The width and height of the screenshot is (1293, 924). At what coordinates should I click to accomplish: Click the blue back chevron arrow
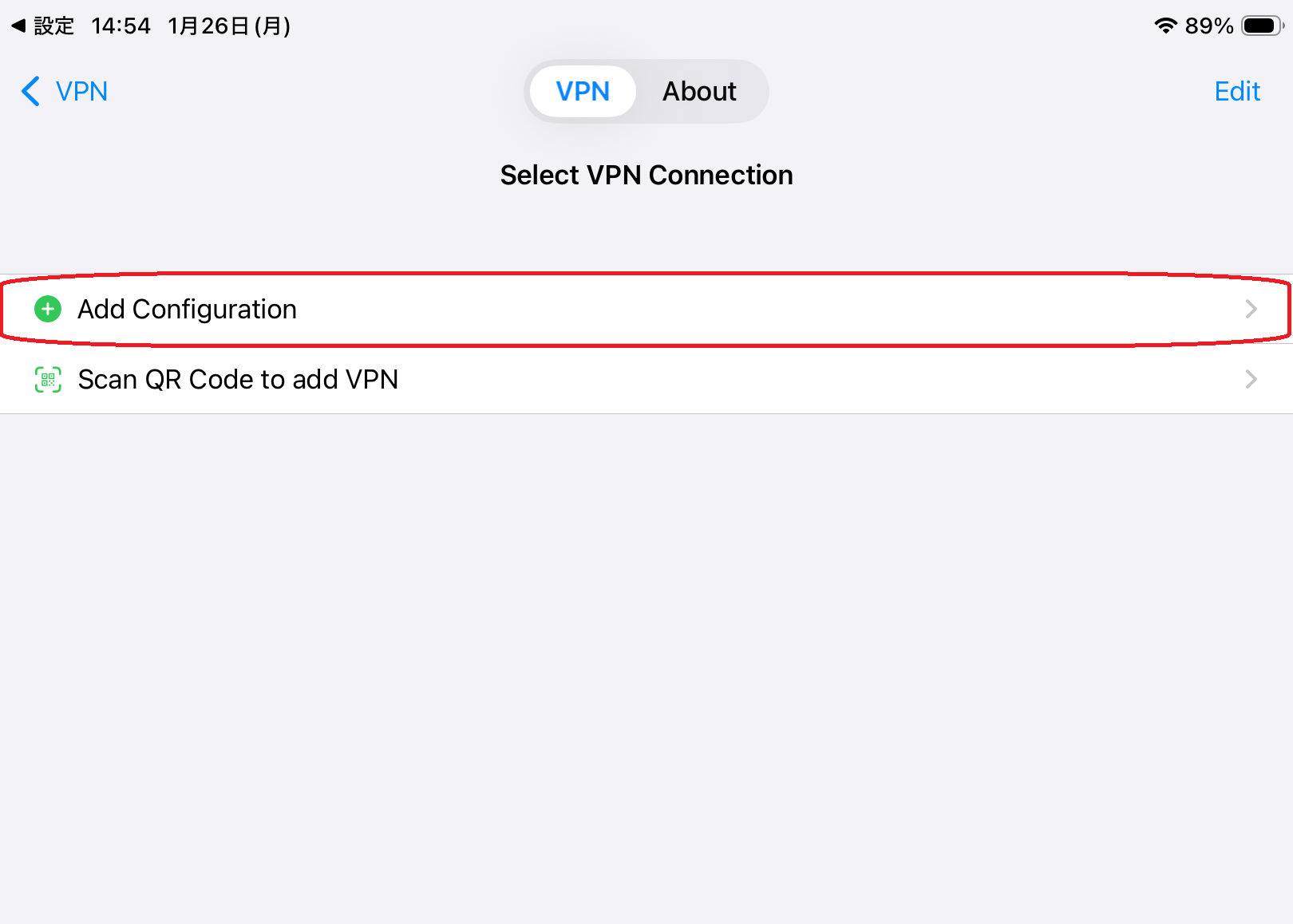30,91
